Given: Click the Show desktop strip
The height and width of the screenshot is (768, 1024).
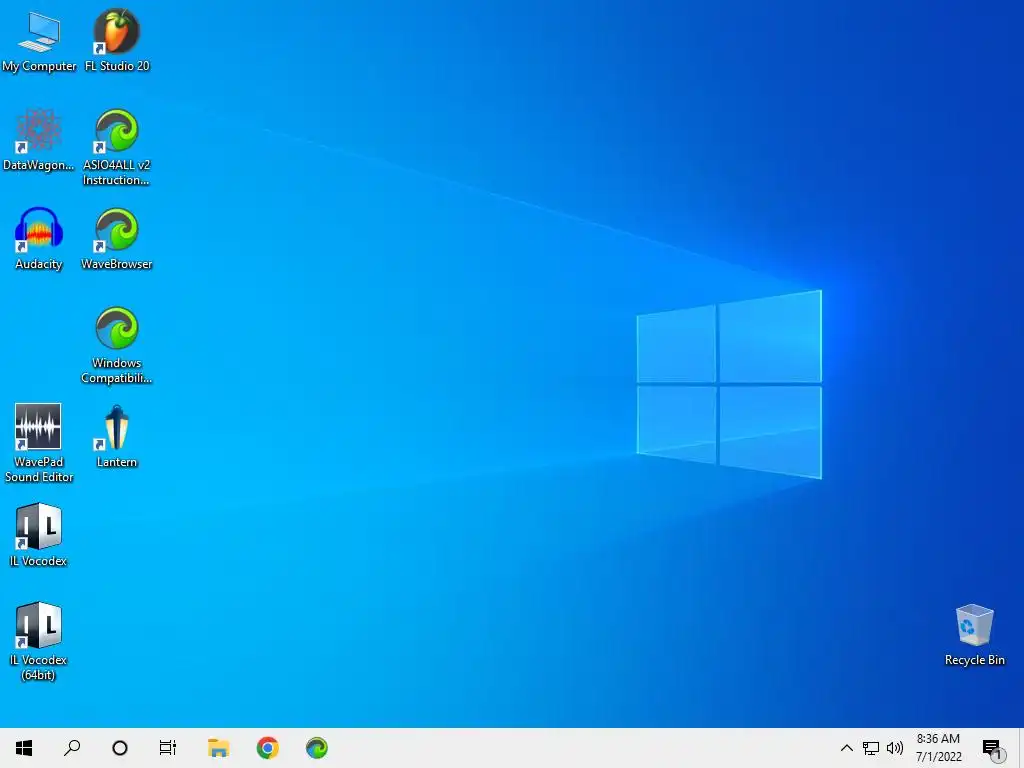Looking at the screenshot, I should click(x=1021, y=748).
